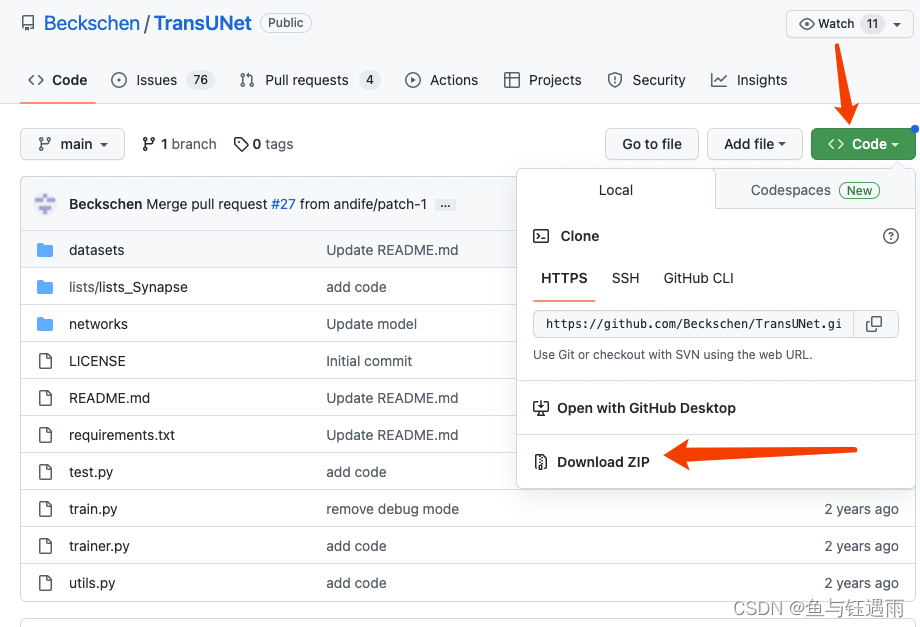Click the Actions tab icon

point(412,80)
